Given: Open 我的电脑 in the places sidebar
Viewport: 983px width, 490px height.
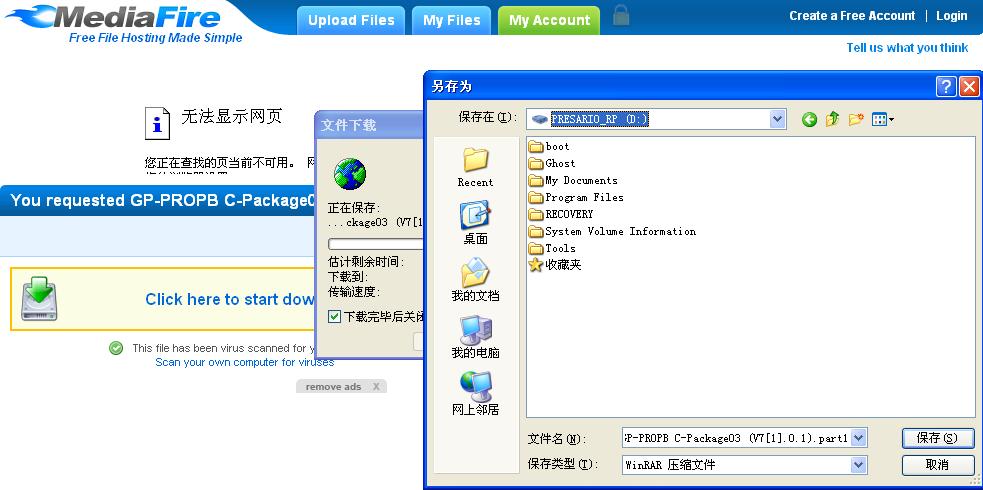Looking at the screenshot, I should [x=475, y=337].
